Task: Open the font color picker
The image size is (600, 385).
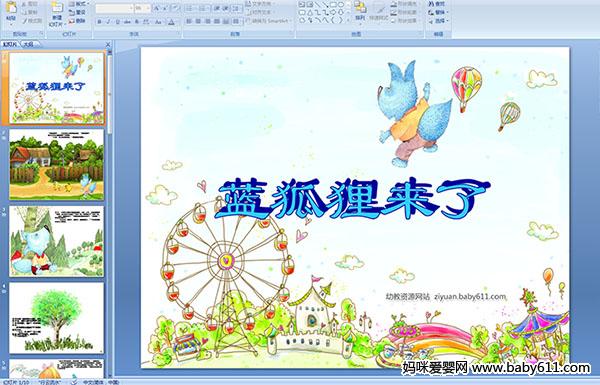Action: pyautogui.click(x=172, y=22)
